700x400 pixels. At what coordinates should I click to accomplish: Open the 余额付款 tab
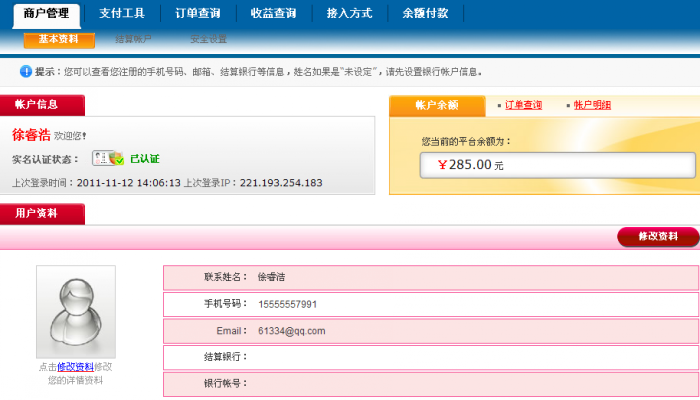[x=425, y=14]
